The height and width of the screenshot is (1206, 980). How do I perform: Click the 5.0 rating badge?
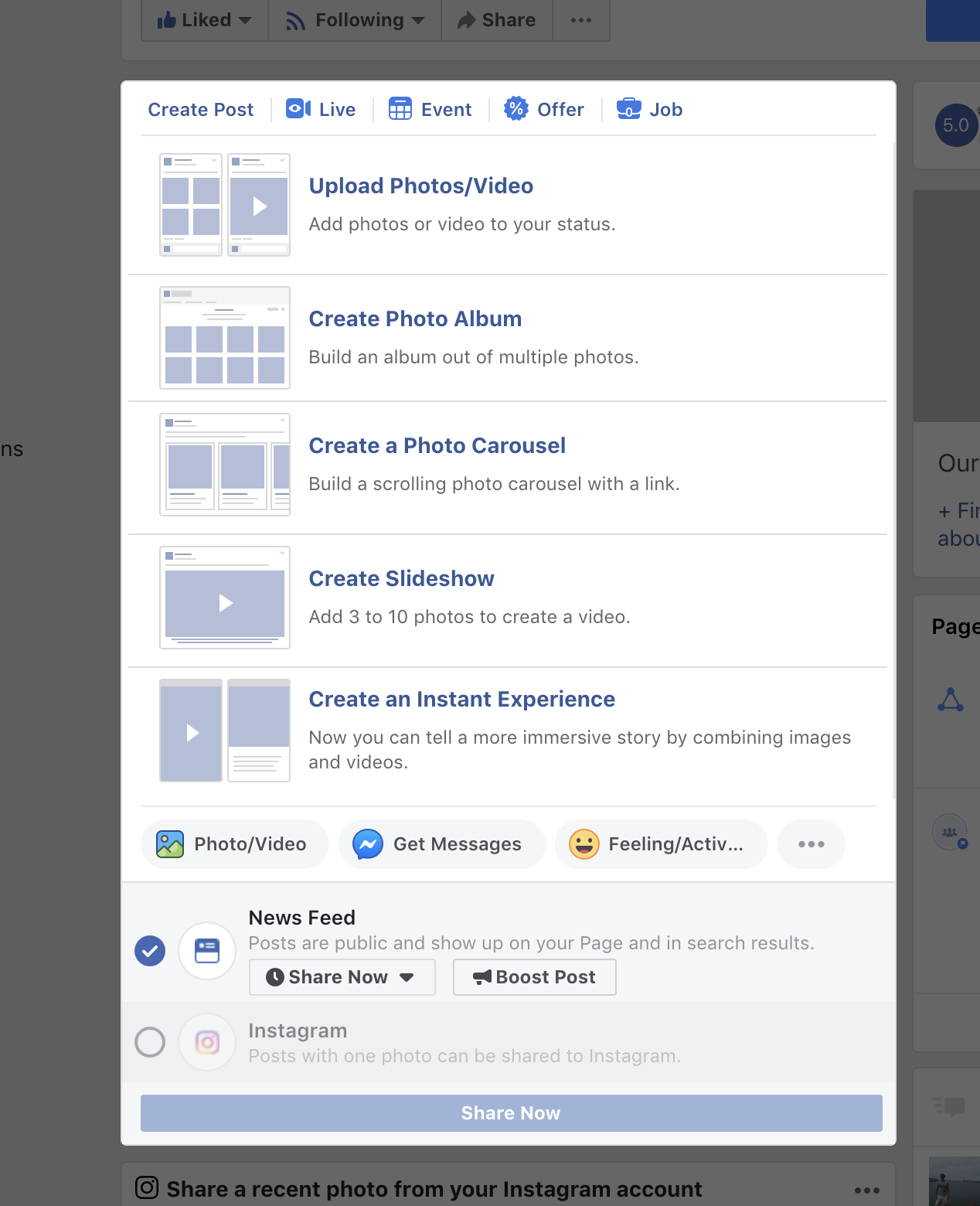957,125
